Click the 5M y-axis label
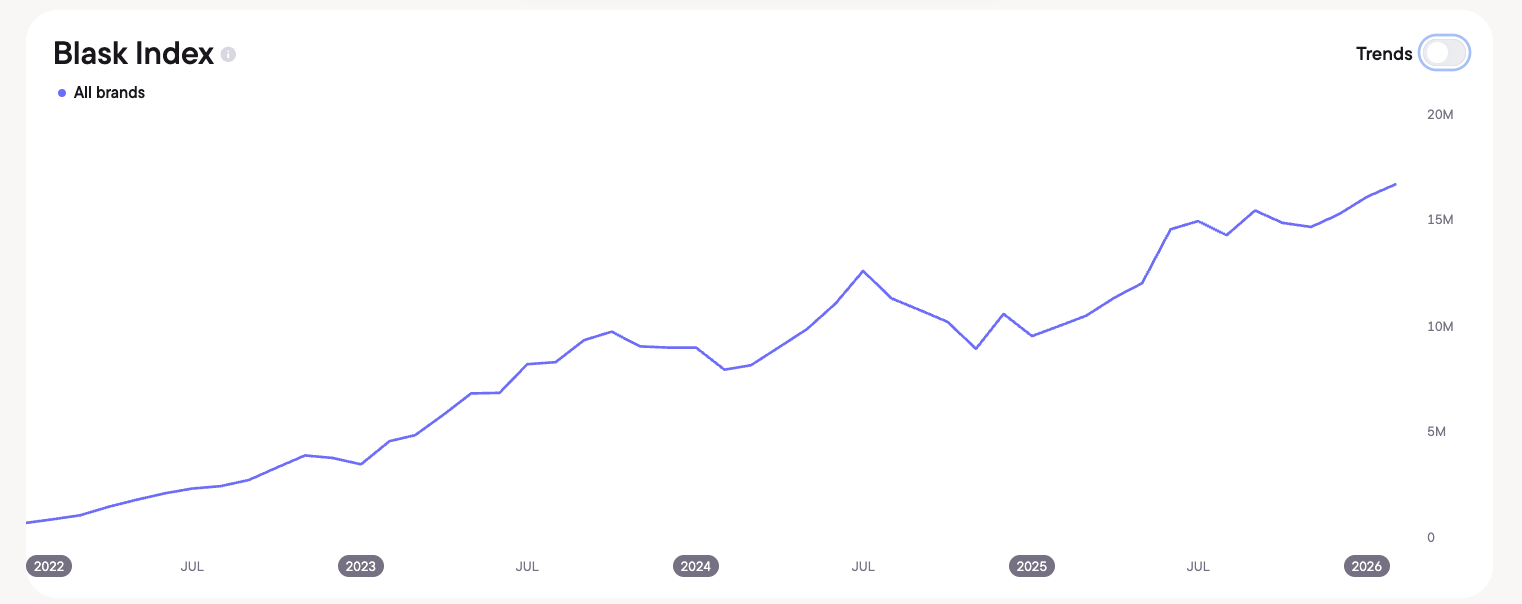 (x=1436, y=432)
